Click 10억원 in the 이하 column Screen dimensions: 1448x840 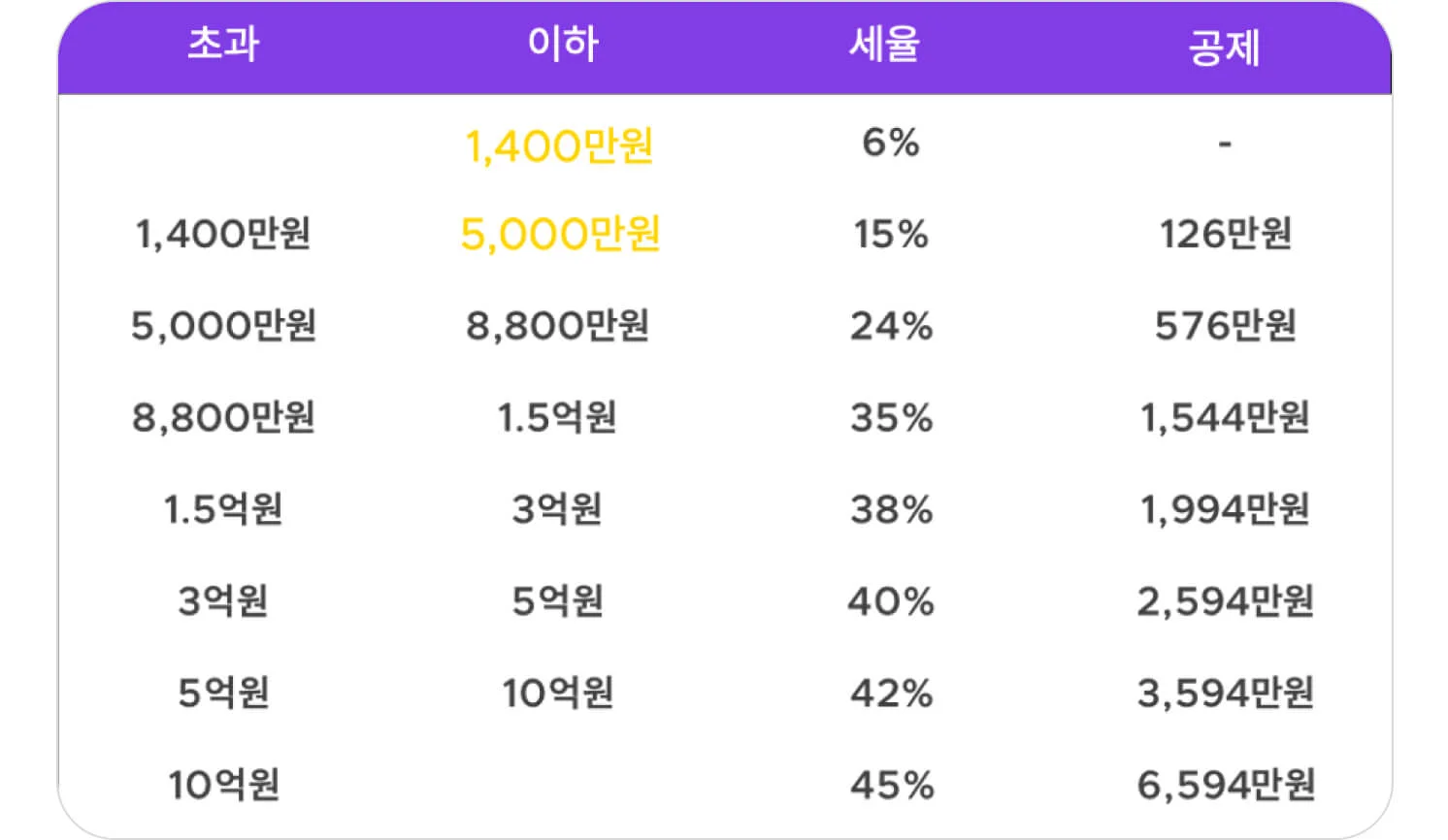click(x=558, y=694)
